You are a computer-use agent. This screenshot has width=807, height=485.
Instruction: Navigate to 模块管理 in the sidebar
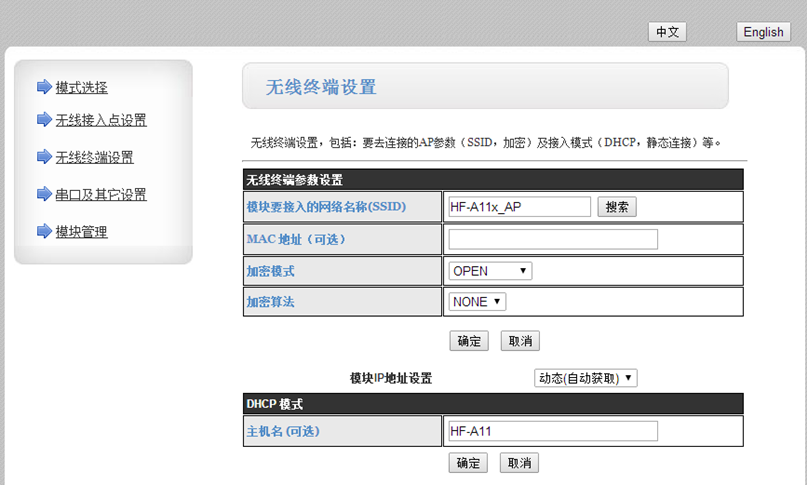tap(81, 232)
